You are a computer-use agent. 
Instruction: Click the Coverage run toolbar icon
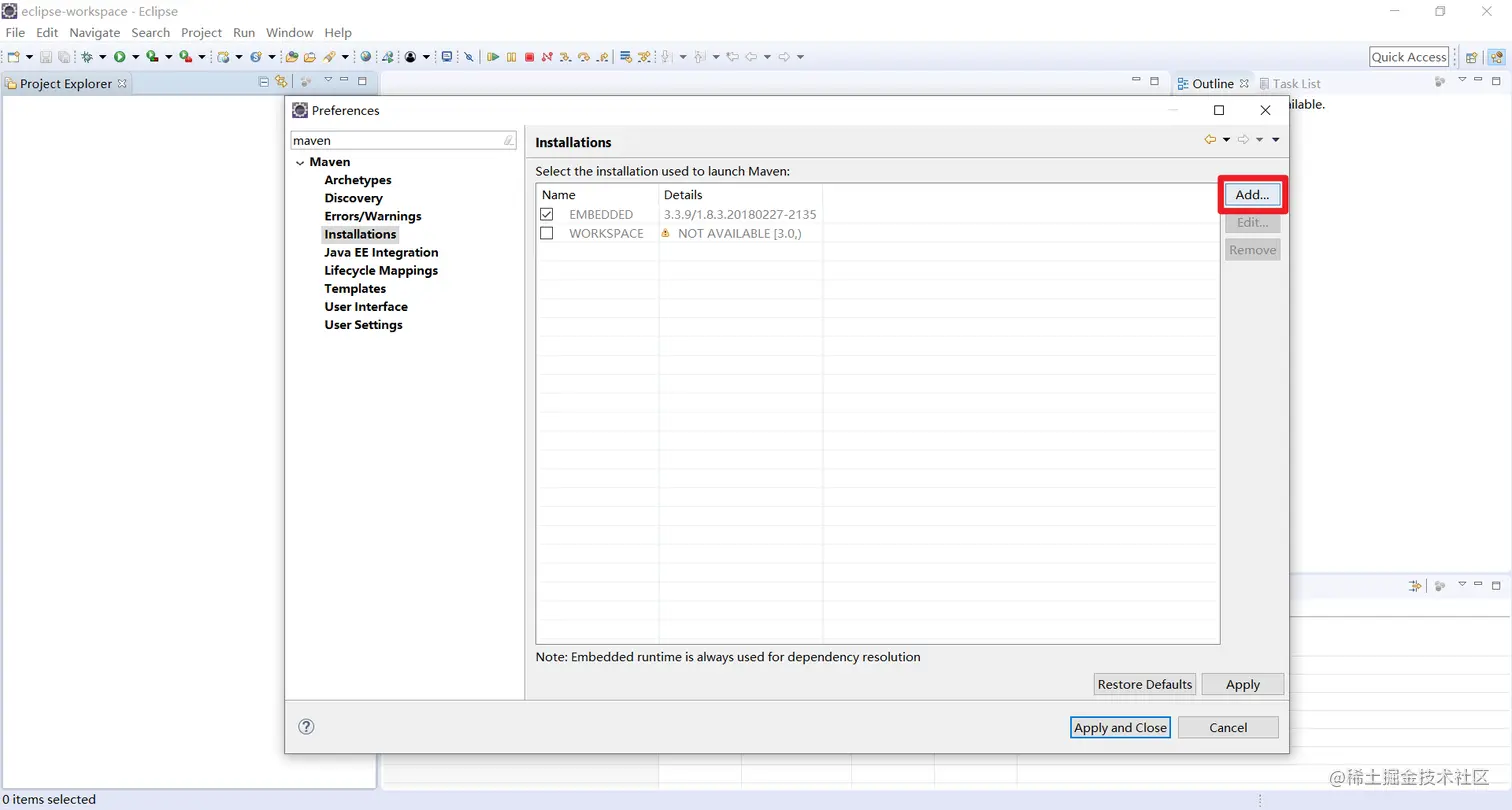point(153,57)
